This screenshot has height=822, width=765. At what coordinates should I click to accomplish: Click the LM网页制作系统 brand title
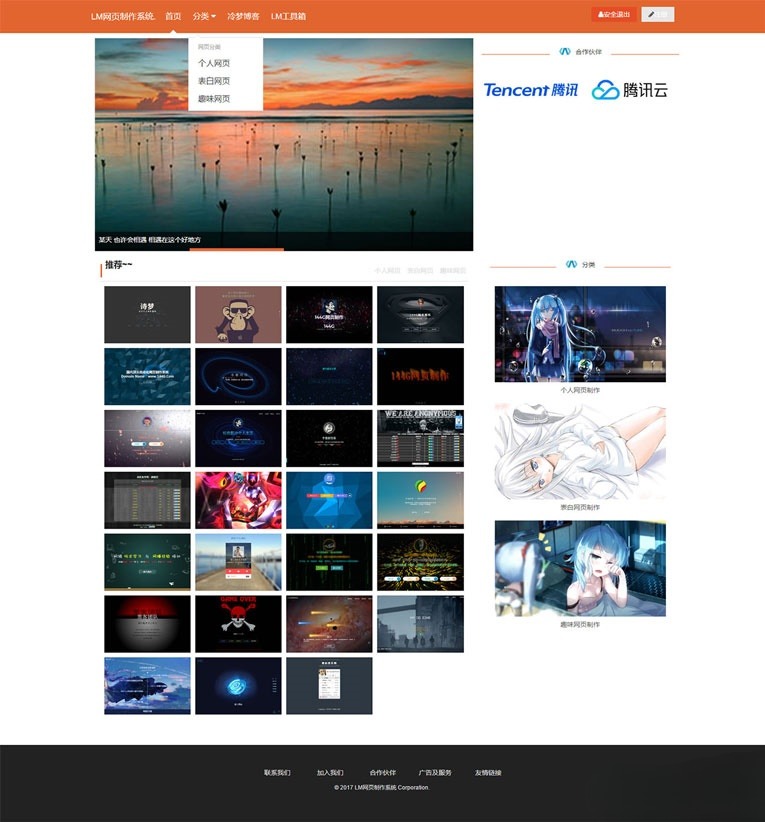click(x=122, y=16)
